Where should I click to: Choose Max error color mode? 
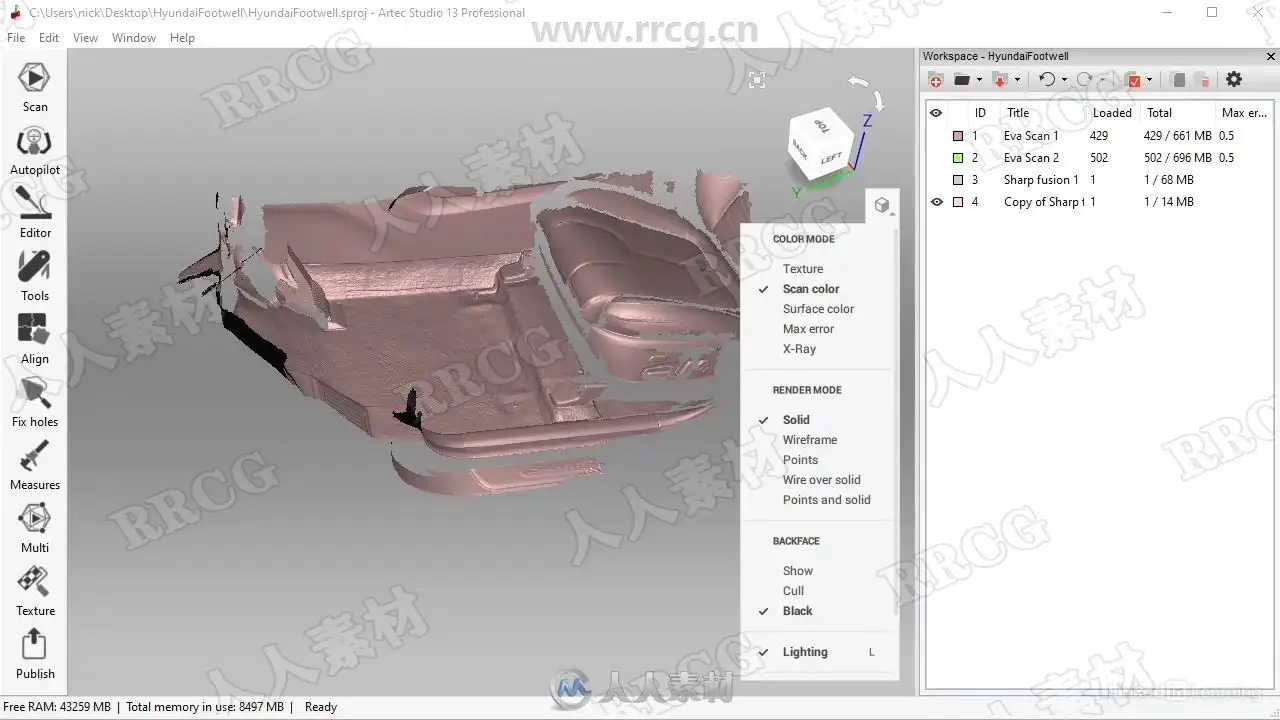808,329
